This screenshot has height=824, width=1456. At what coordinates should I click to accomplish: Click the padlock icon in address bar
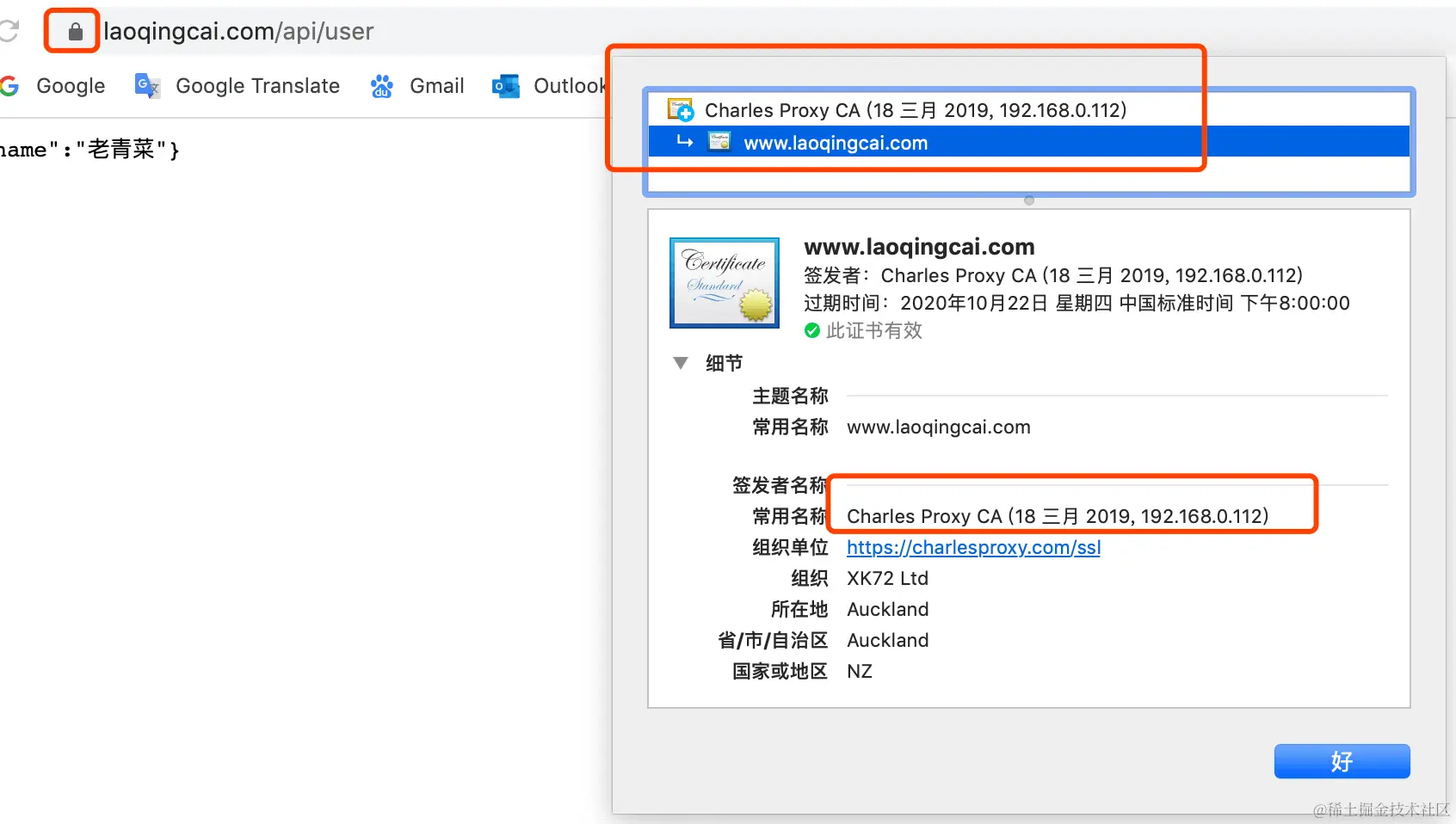pos(76,32)
